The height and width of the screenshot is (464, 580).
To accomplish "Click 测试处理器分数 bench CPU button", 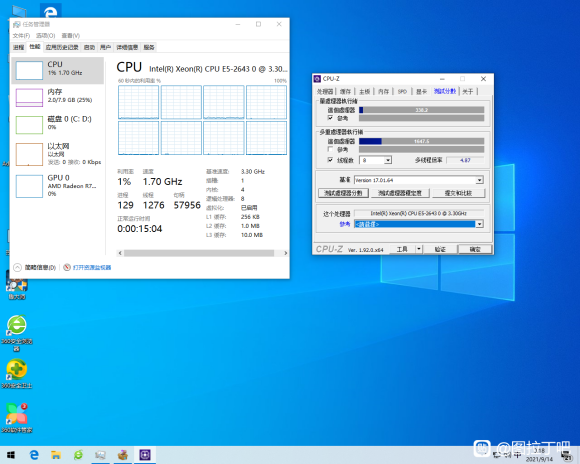I will [x=343, y=193].
